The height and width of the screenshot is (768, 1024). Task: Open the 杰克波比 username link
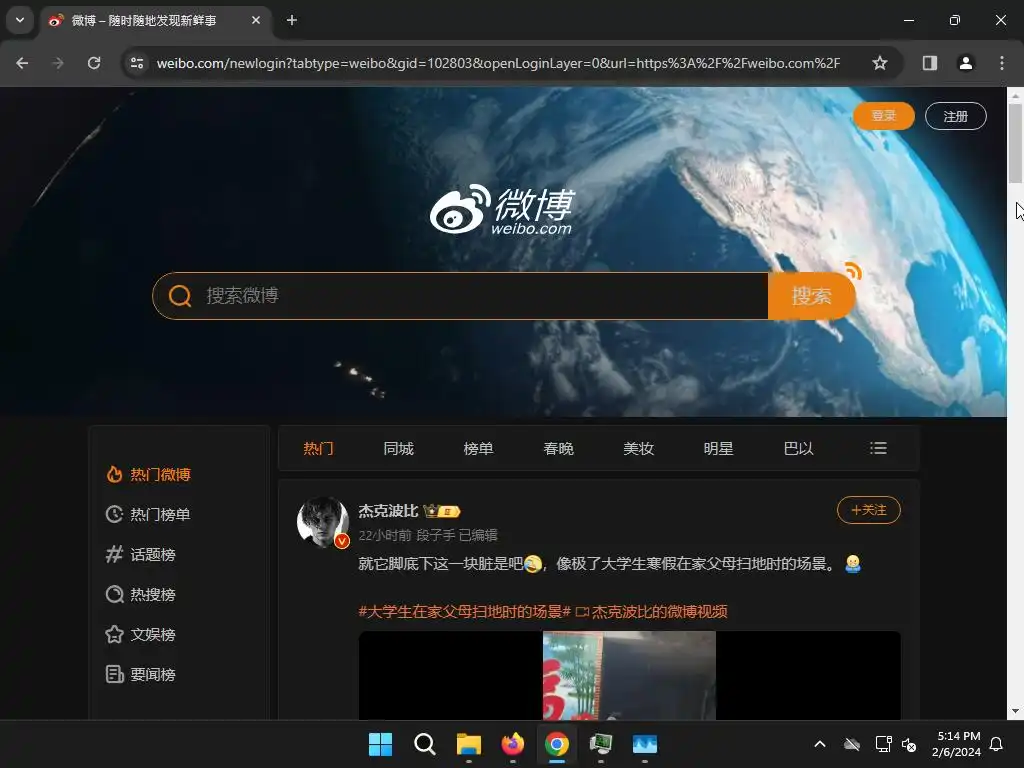click(x=388, y=511)
